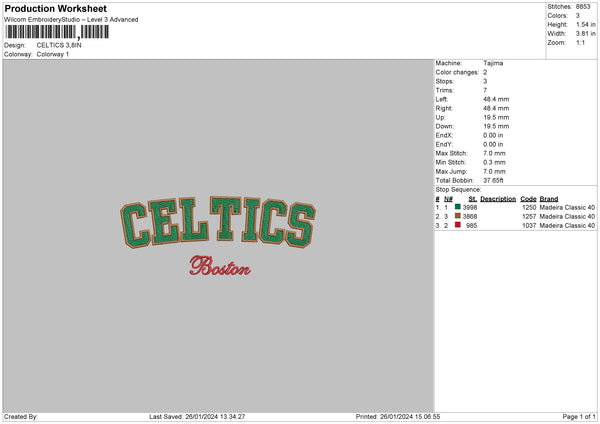Click the Page 1 of 1 footer text

(579, 416)
